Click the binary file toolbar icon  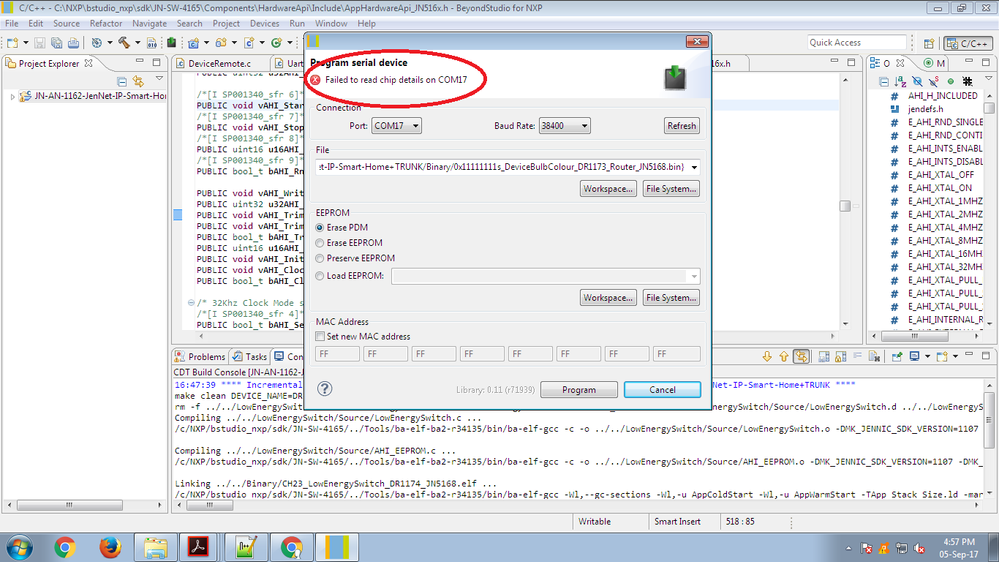(152, 43)
